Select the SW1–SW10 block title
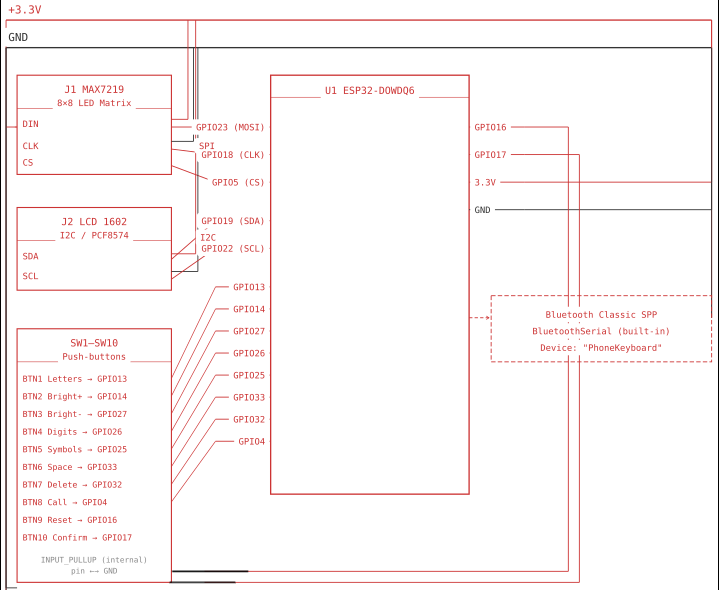 pyautogui.click(x=94, y=343)
